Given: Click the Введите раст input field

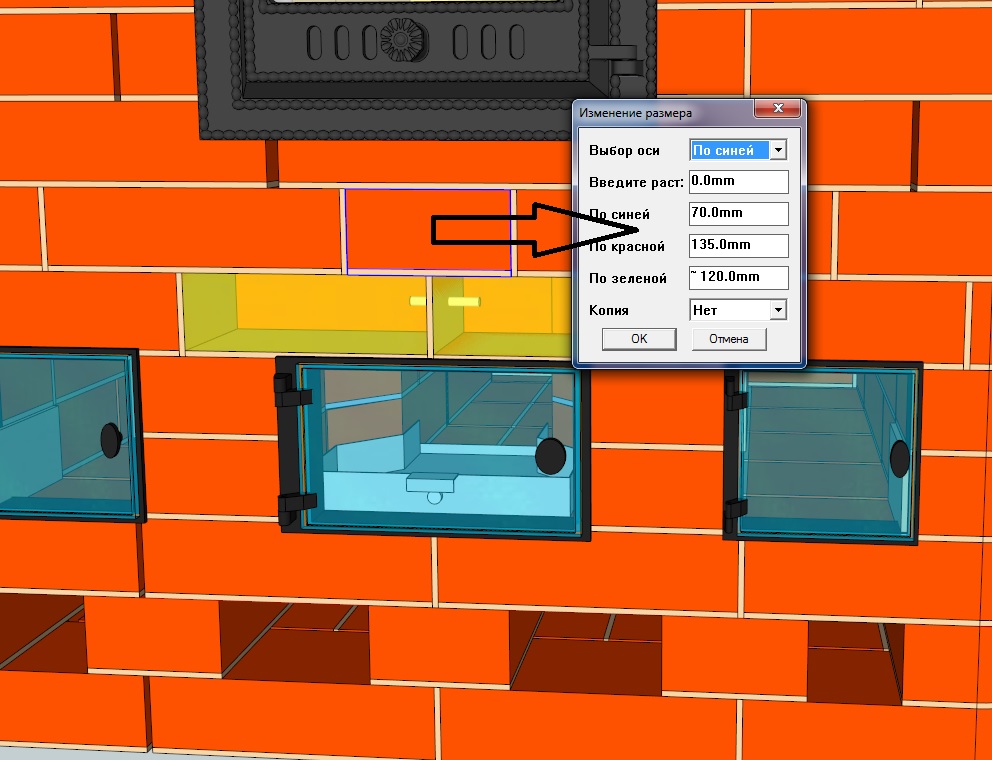Looking at the screenshot, I should click(739, 182).
